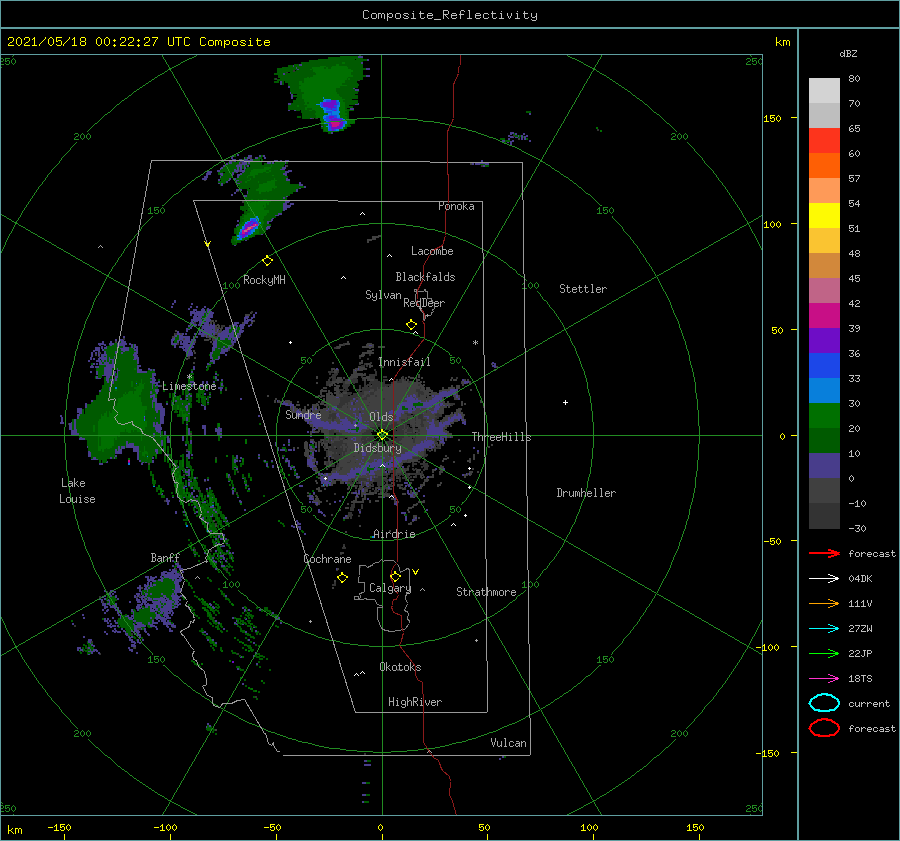The height and width of the screenshot is (841, 900).
Task: Click the cyan 27ZW arrow icon
Action: click(x=824, y=629)
